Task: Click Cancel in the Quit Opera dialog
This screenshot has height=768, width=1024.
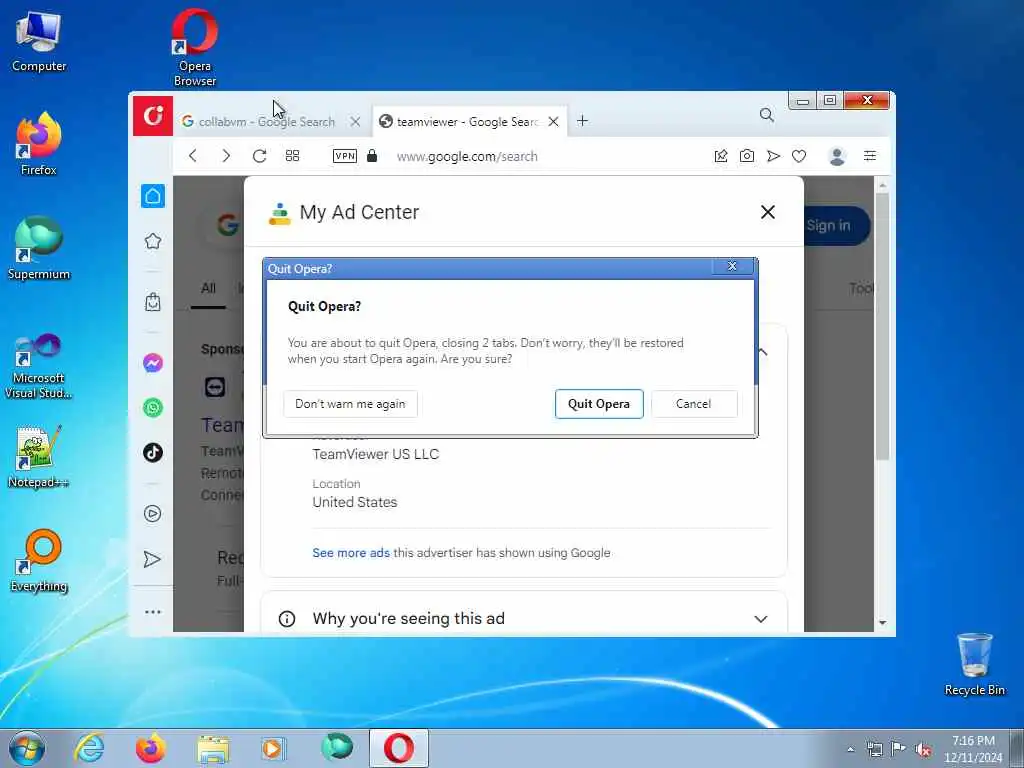Action: (694, 404)
